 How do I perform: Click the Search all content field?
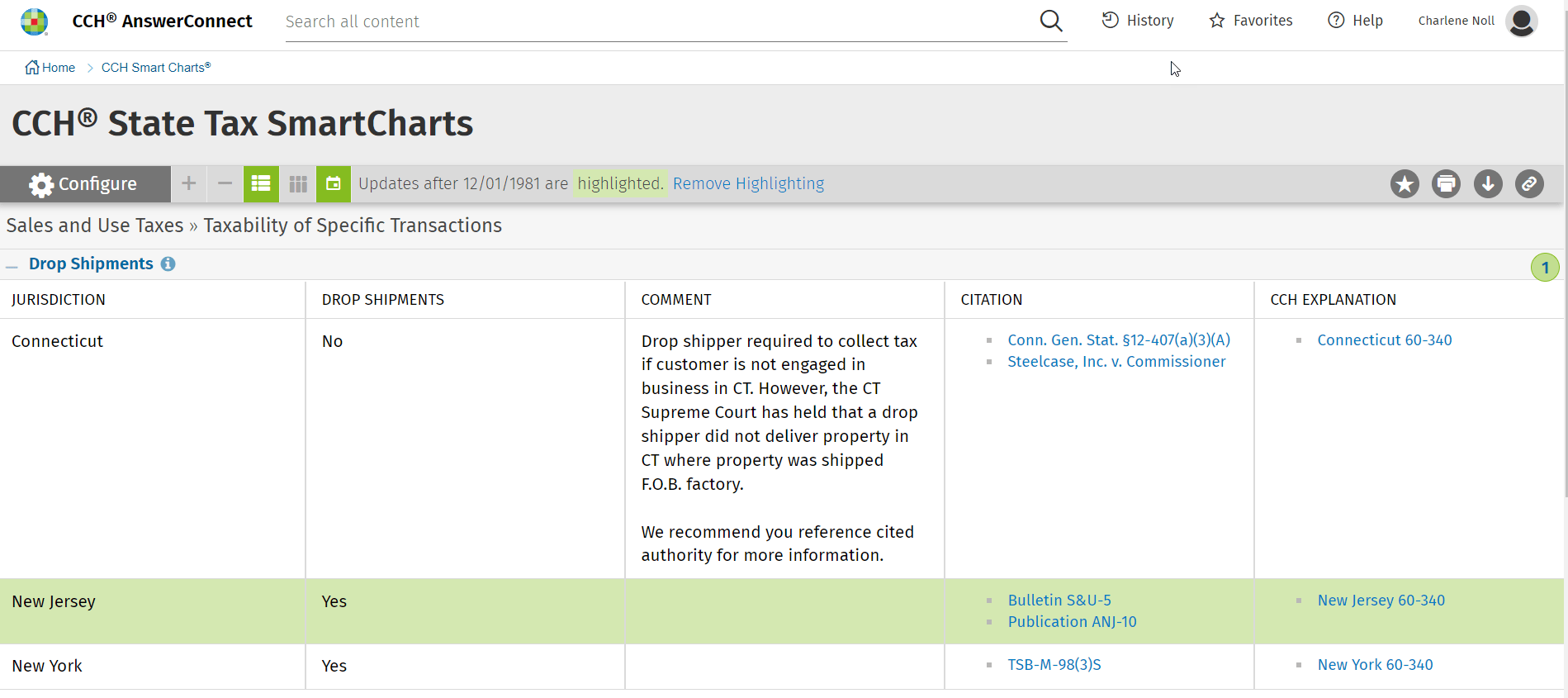click(x=652, y=21)
